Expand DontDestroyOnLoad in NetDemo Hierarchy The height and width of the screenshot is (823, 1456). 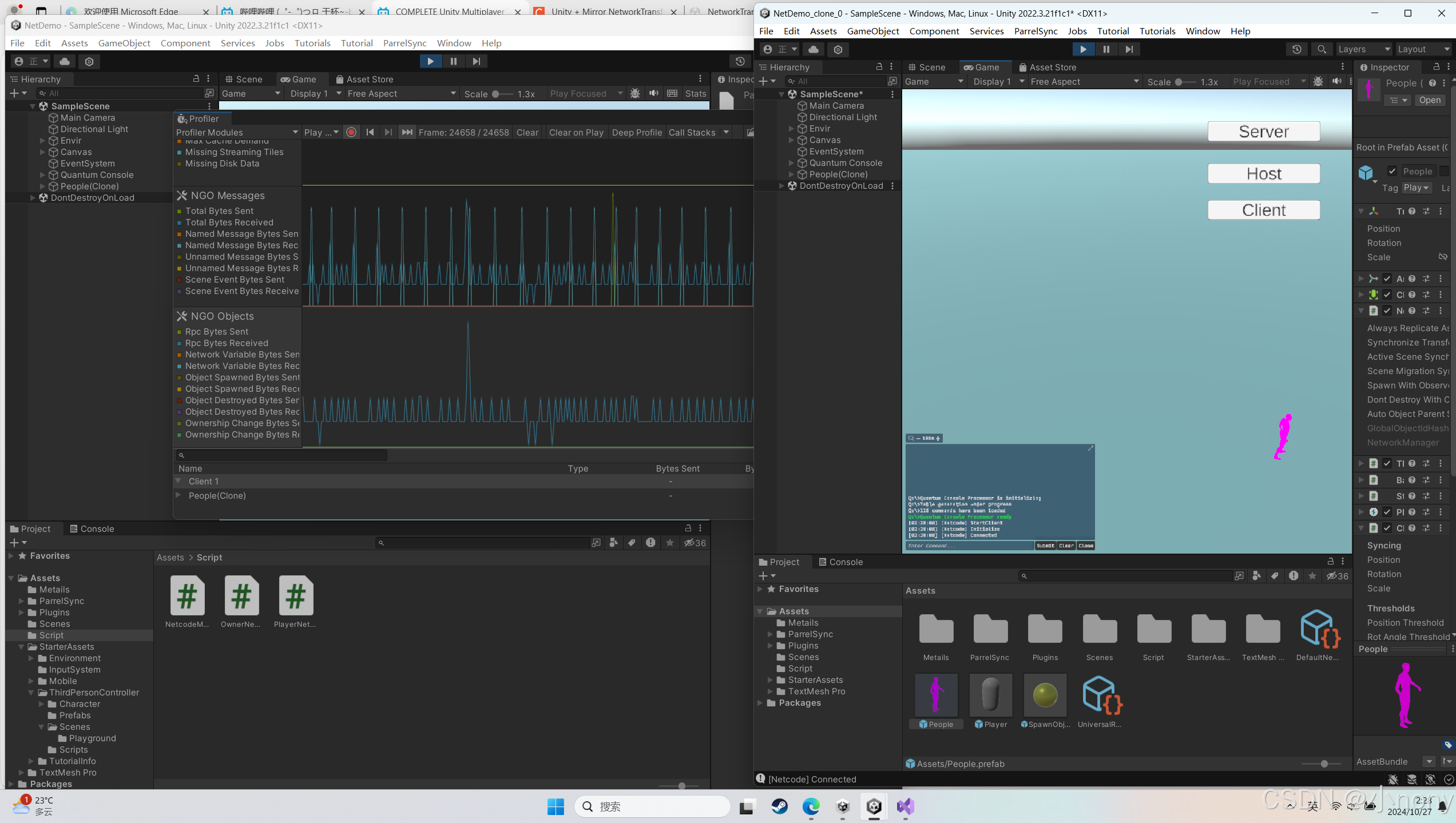(33, 198)
